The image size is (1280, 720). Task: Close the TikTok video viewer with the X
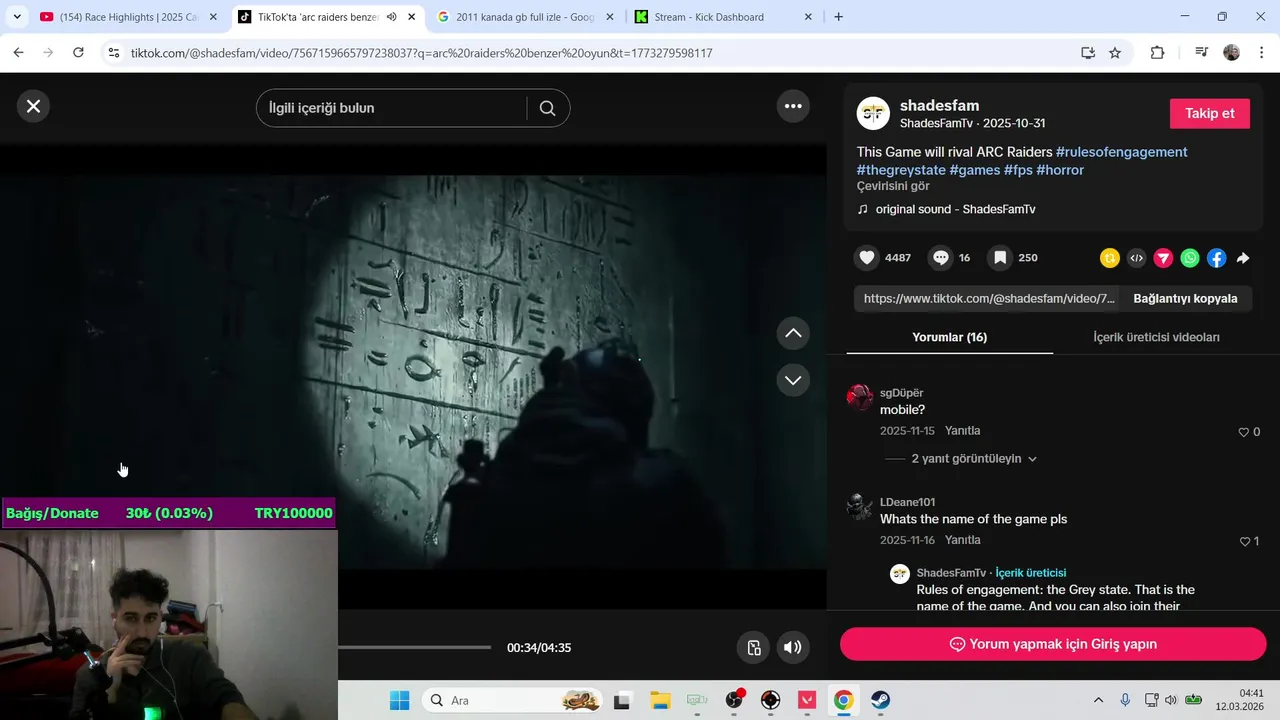tap(33, 106)
